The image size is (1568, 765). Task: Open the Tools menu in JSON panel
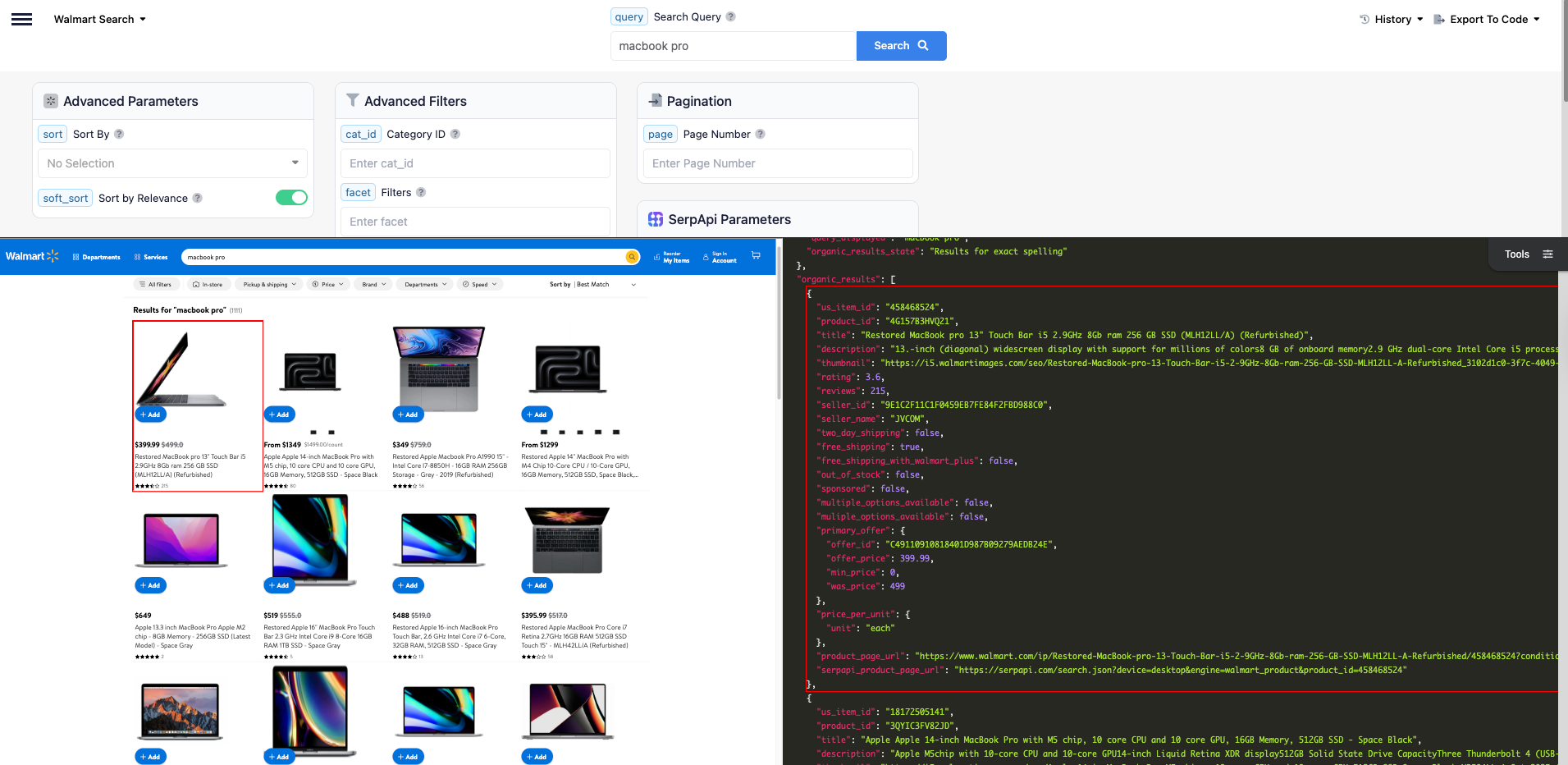pos(1528,254)
